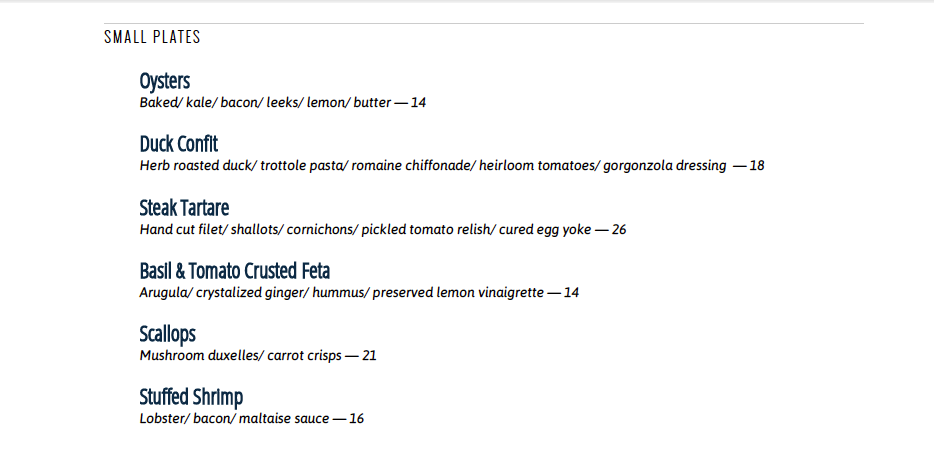Click the Steak Tartare price of 26

pos(619,230)
